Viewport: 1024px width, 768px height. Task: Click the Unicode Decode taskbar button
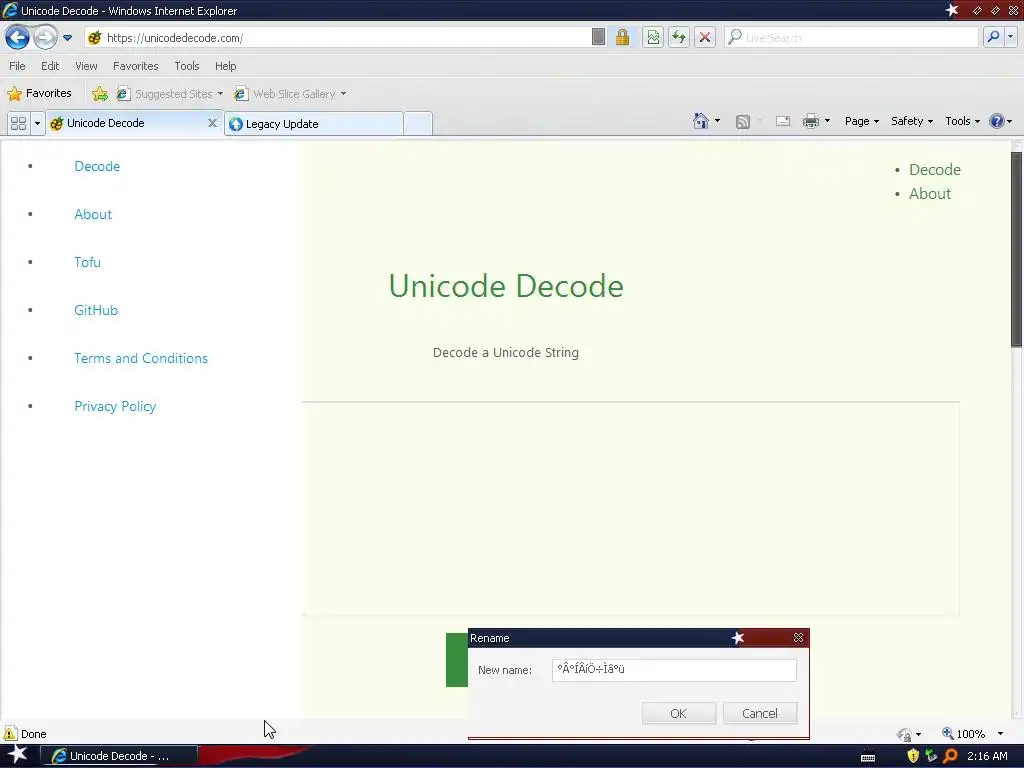pyautogui.click(x=119, y=756)
